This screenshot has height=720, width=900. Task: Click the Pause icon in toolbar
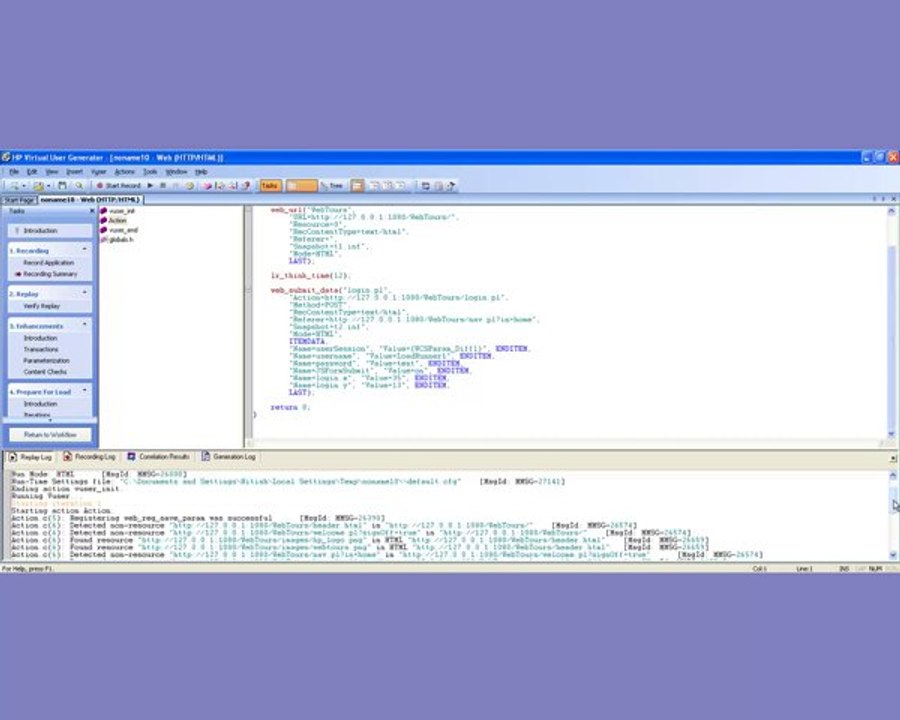click(x=176, y=185)
